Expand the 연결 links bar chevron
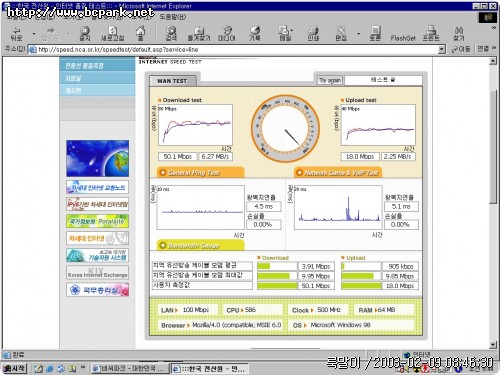The image size is (500, 375). coord(494,49)
